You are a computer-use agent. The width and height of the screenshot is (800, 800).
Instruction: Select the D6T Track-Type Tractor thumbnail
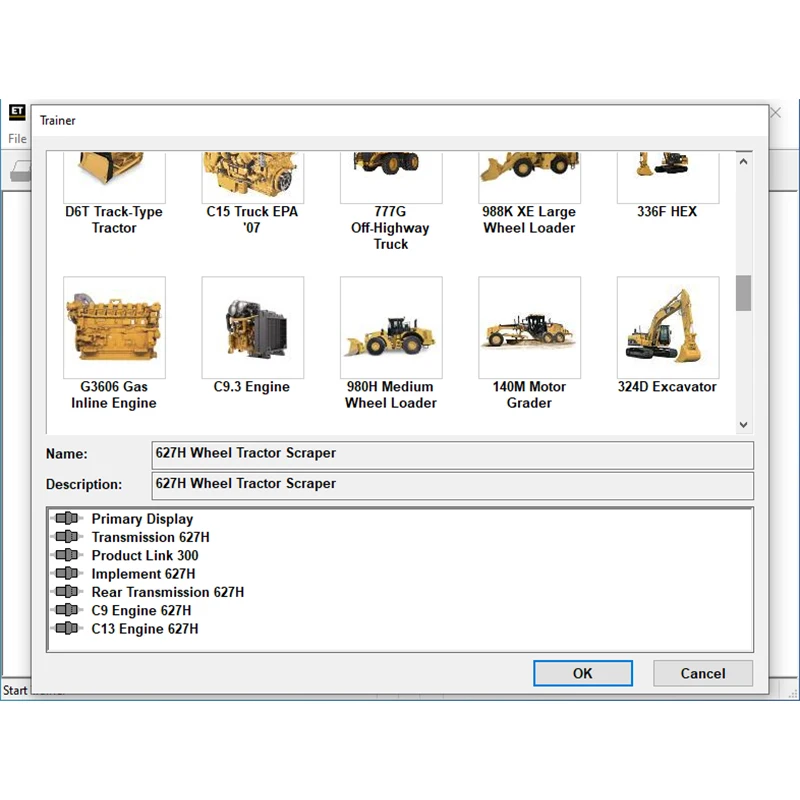(114, 177)
